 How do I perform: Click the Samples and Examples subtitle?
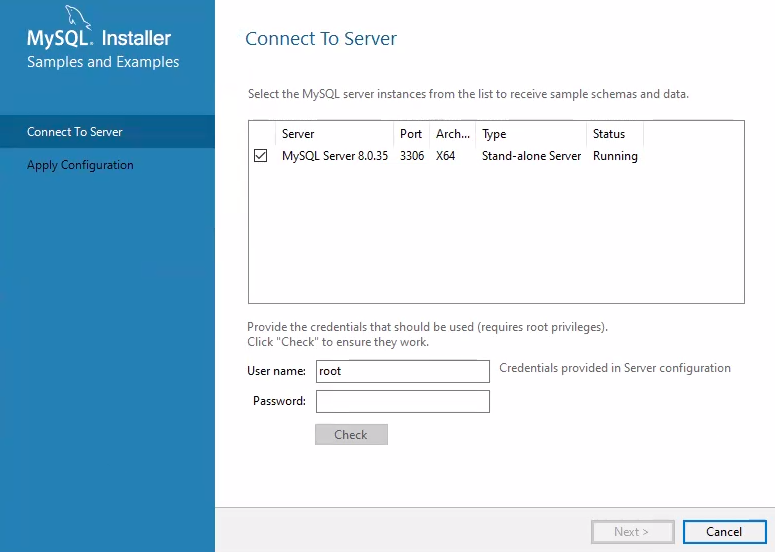(103, 62)
